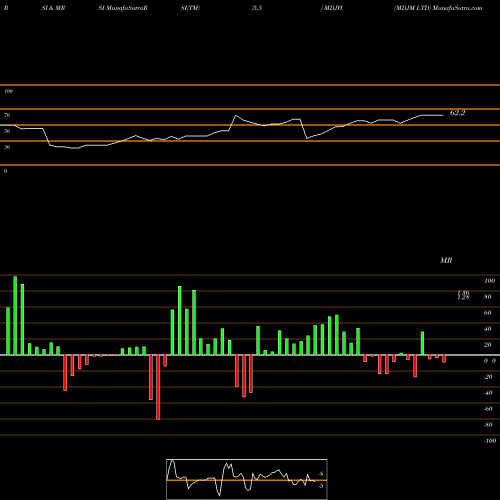Click the 40 label on MR axis
Viewport: 500px width, 500px height.
point(488,329)
